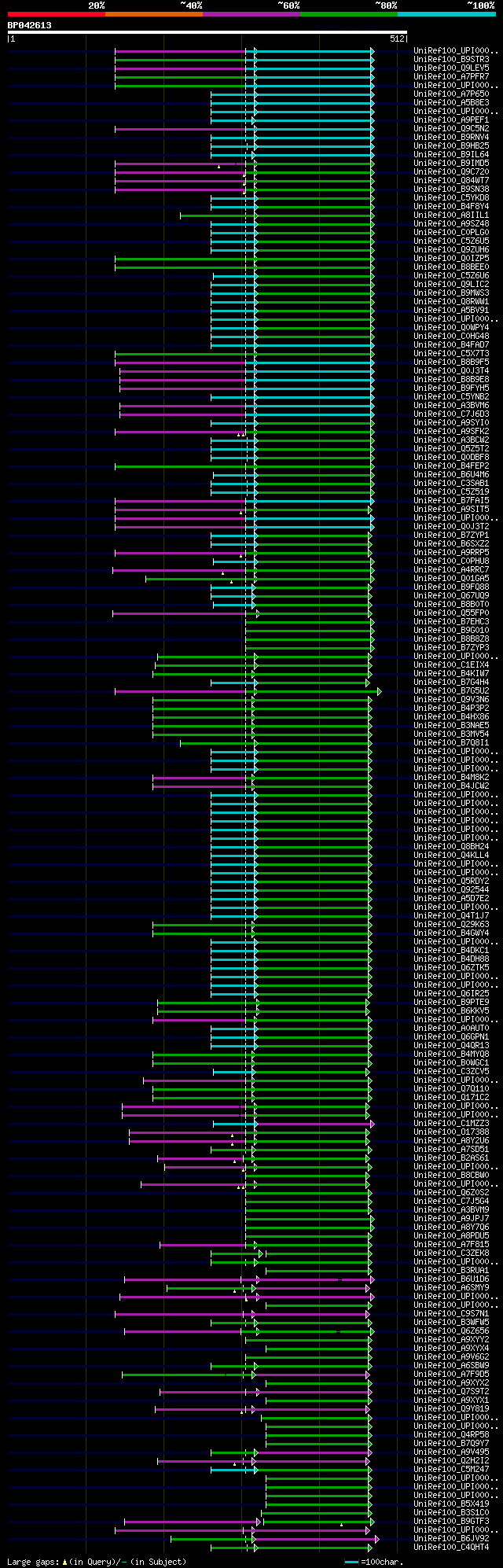Viewport: 503px width, 1568px height.
Task: Click the hit label UniRef100_B9STR3
Action: coord(451,60)
